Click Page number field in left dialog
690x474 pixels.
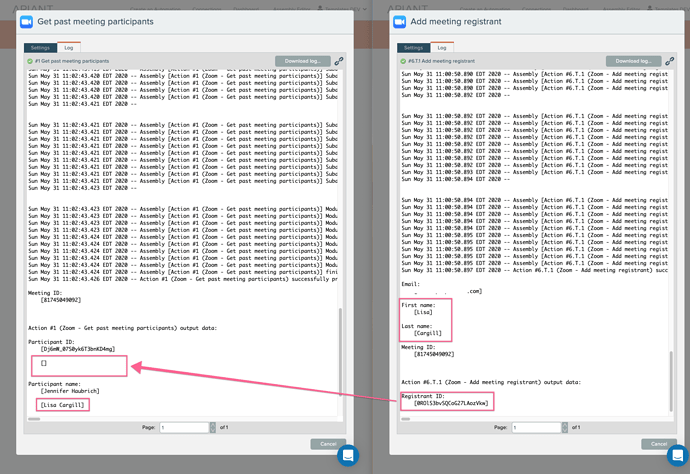point(184,427)
